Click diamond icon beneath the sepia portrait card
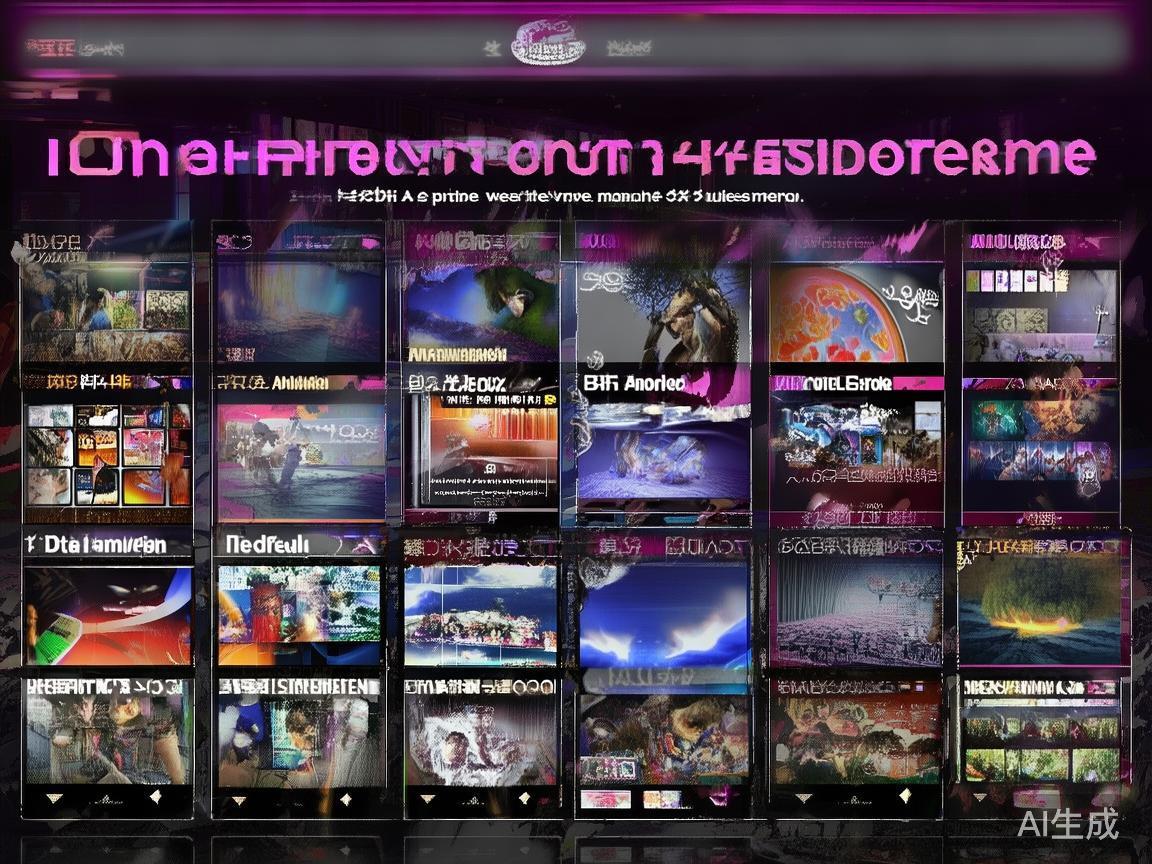Screen dimensions: 1152x864 pyautogui.click(x=155, y=797)
